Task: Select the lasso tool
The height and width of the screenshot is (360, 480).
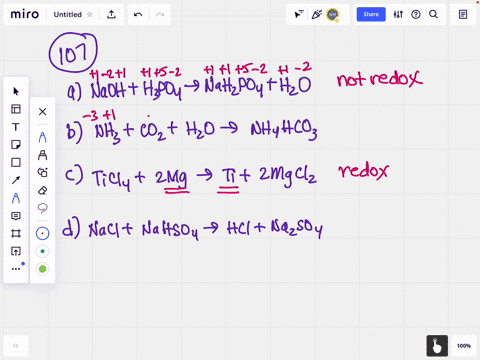Action: coord(42,208)
